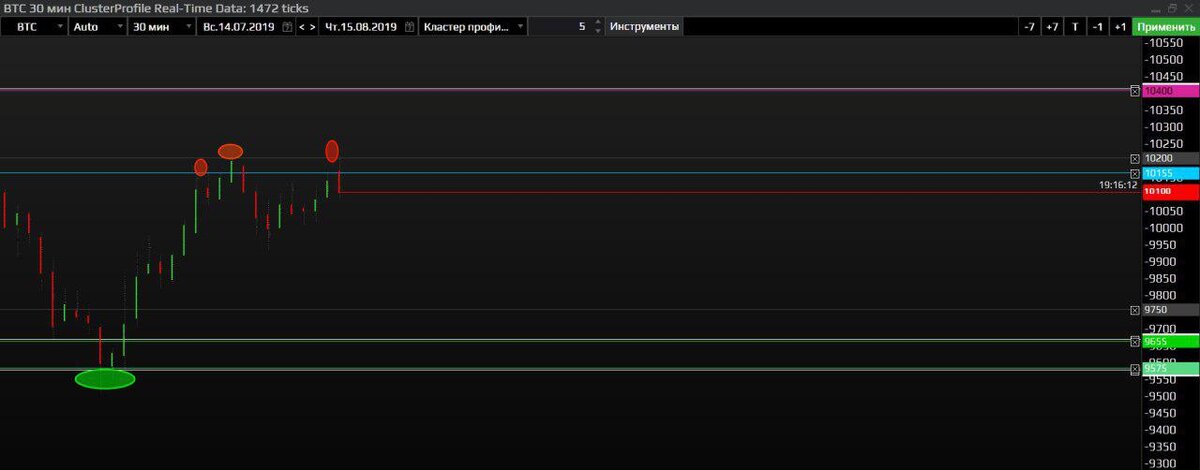Select the gray 10200 price label
The width and height of the screenshot is (1200, 470).
[x=1171, y=158]
